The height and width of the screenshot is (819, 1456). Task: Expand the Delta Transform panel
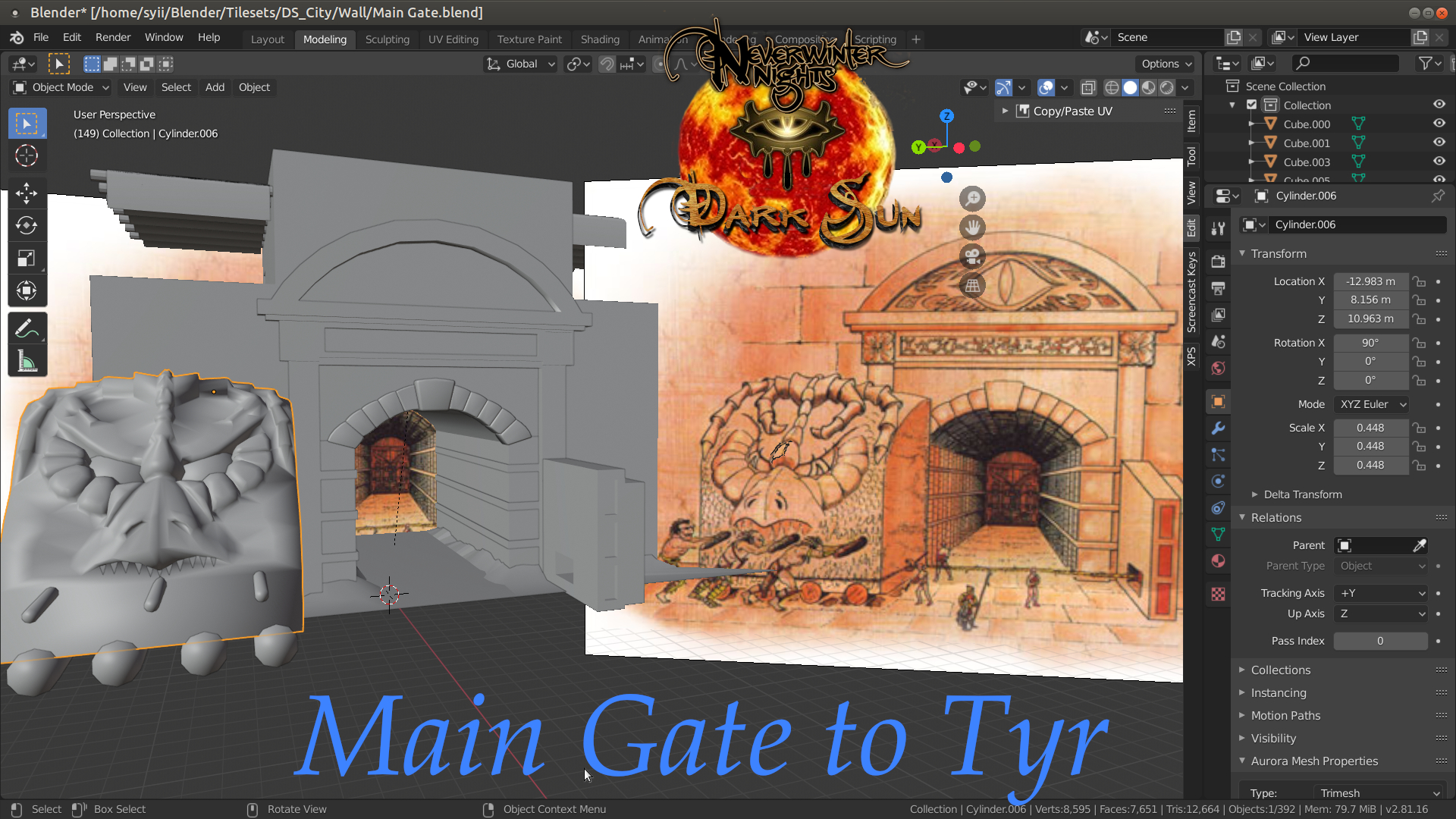[1302, 494]
